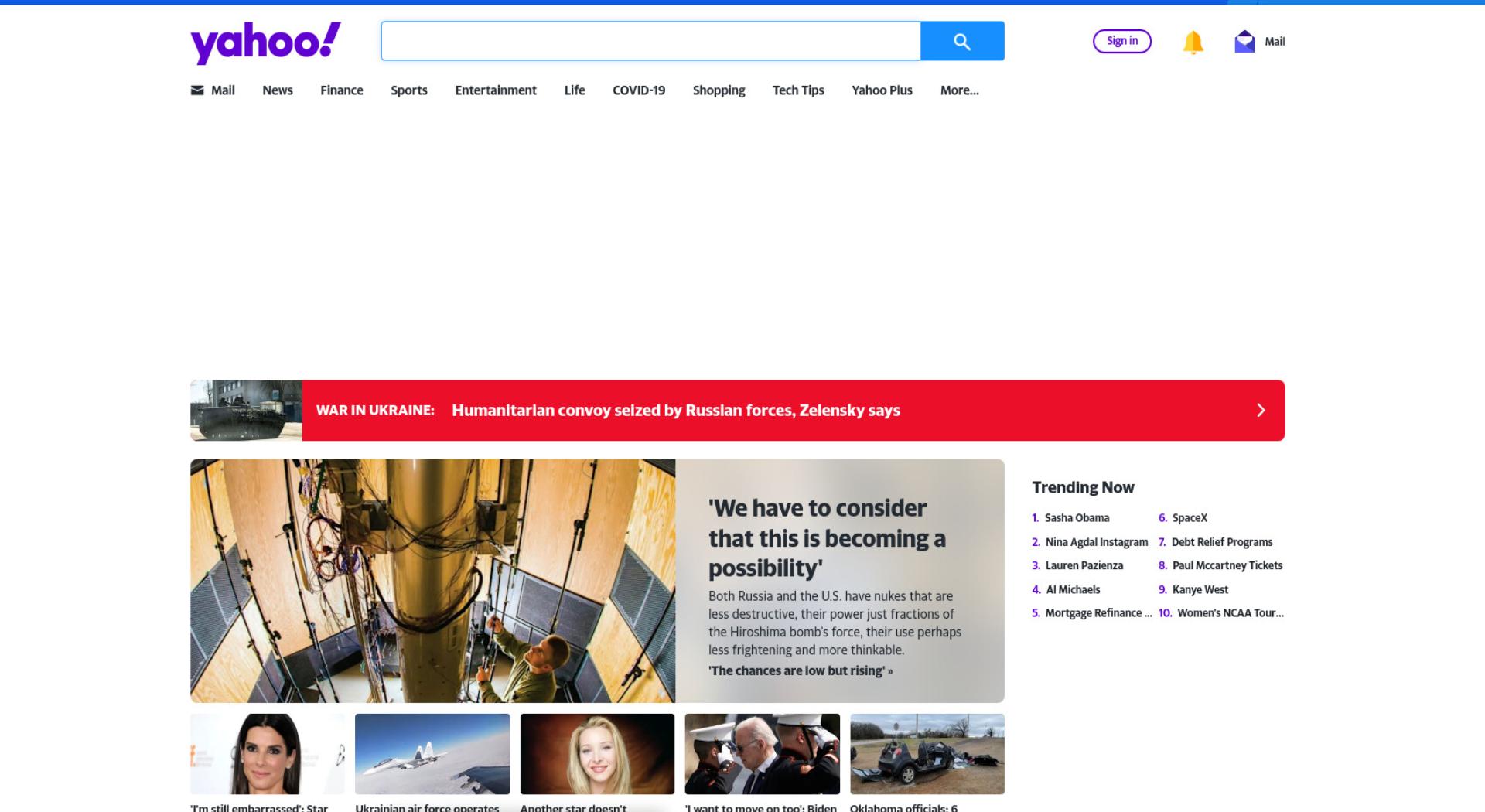Screen dimensions: 1485x812
Task: Click trending topic Mortgage Refinance
Action: click(1098, 613)
